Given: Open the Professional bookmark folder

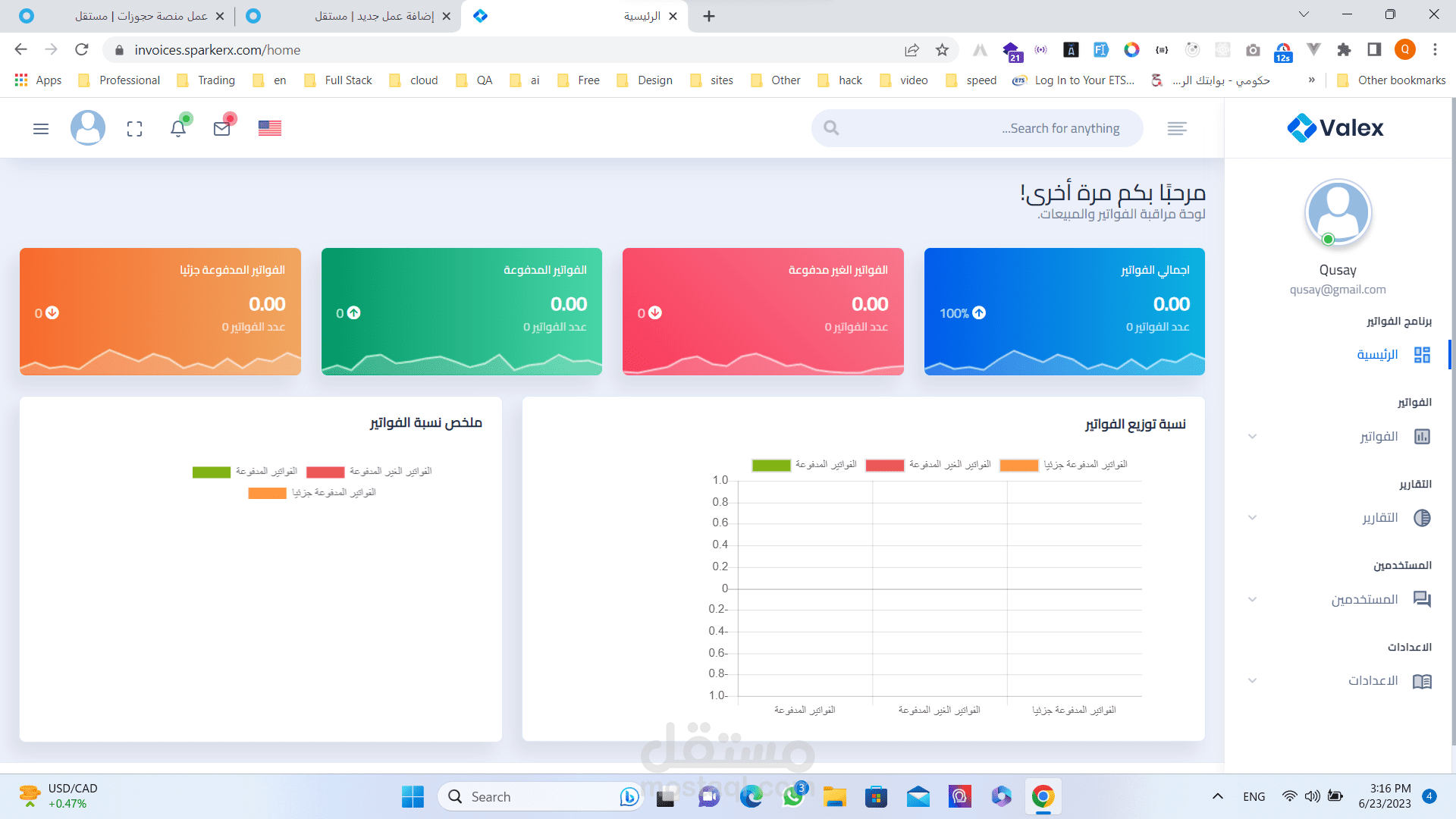Looking at the screenshot, I should click(x=119, y=80).
